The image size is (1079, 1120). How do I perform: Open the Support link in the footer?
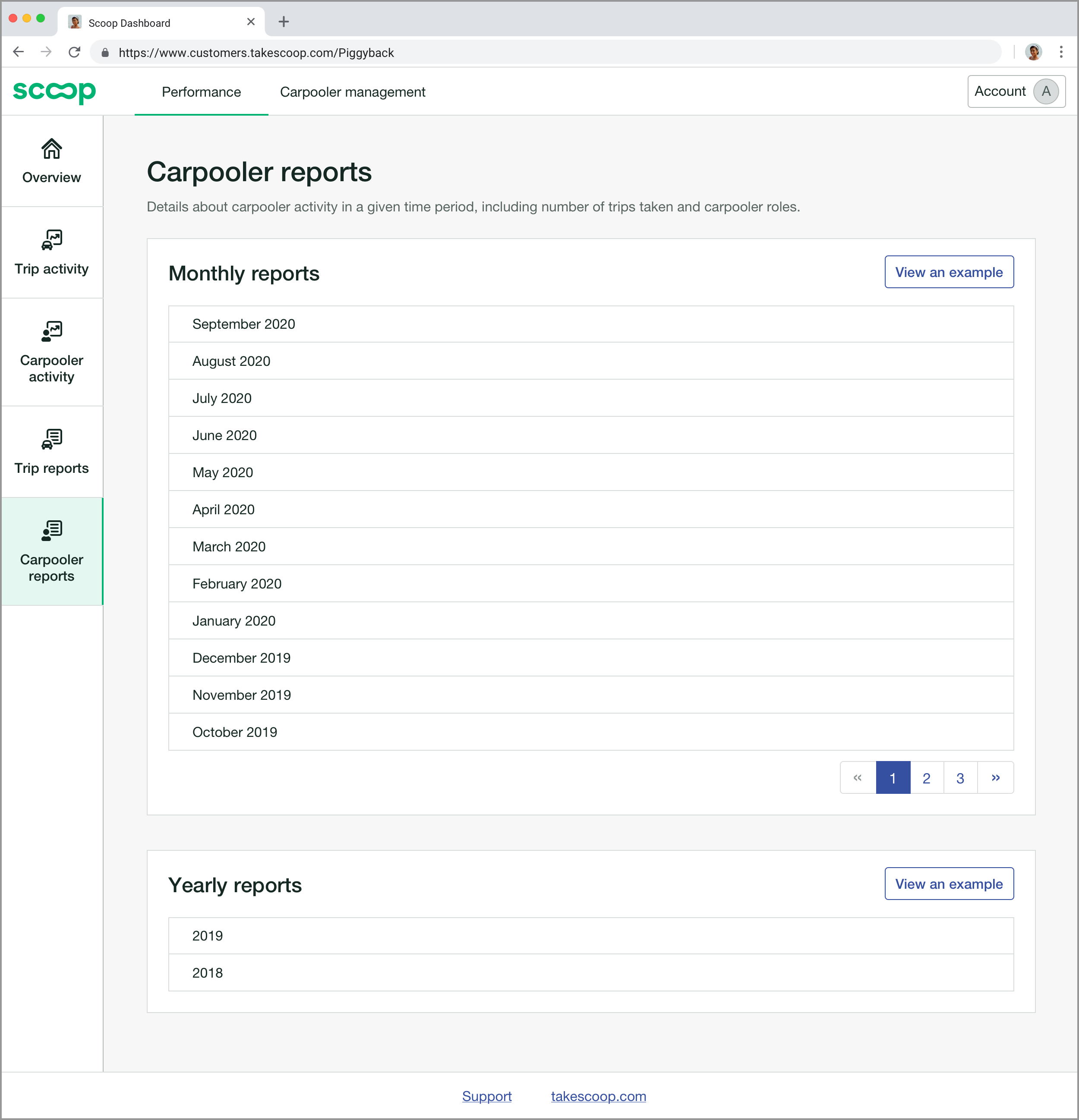[486, 1096]
